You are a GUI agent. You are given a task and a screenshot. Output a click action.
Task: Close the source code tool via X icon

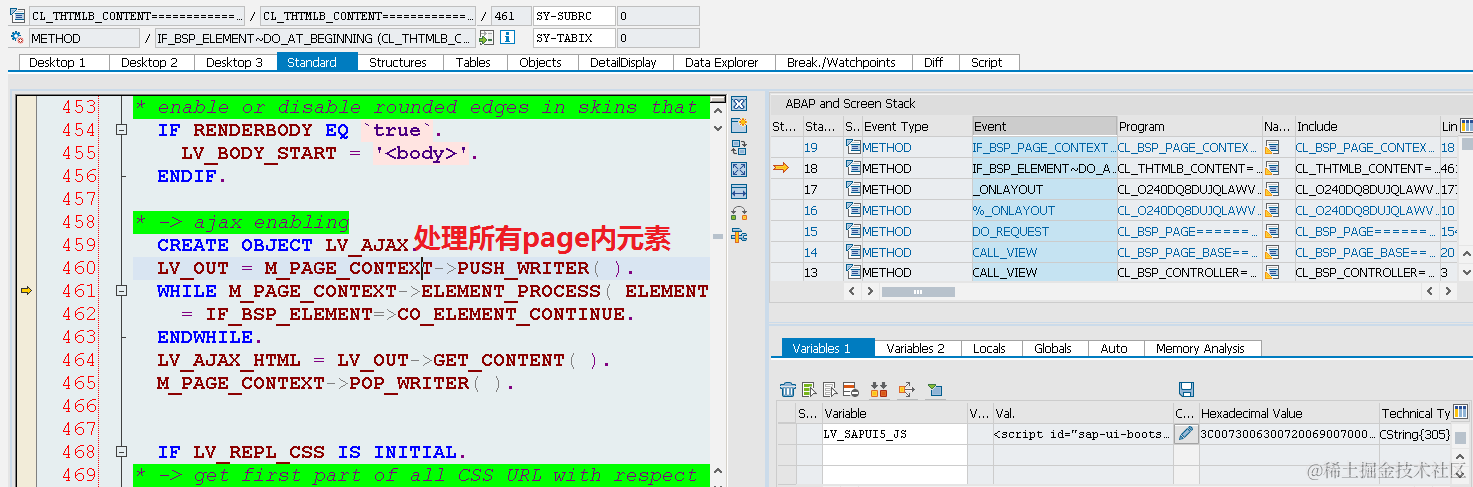tap(740, 104)
